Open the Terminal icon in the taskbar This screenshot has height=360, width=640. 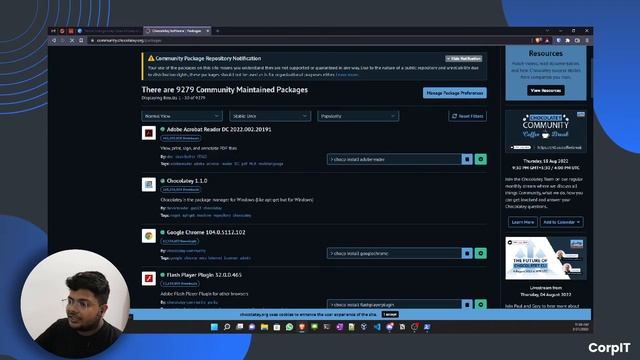coord(327,327)
